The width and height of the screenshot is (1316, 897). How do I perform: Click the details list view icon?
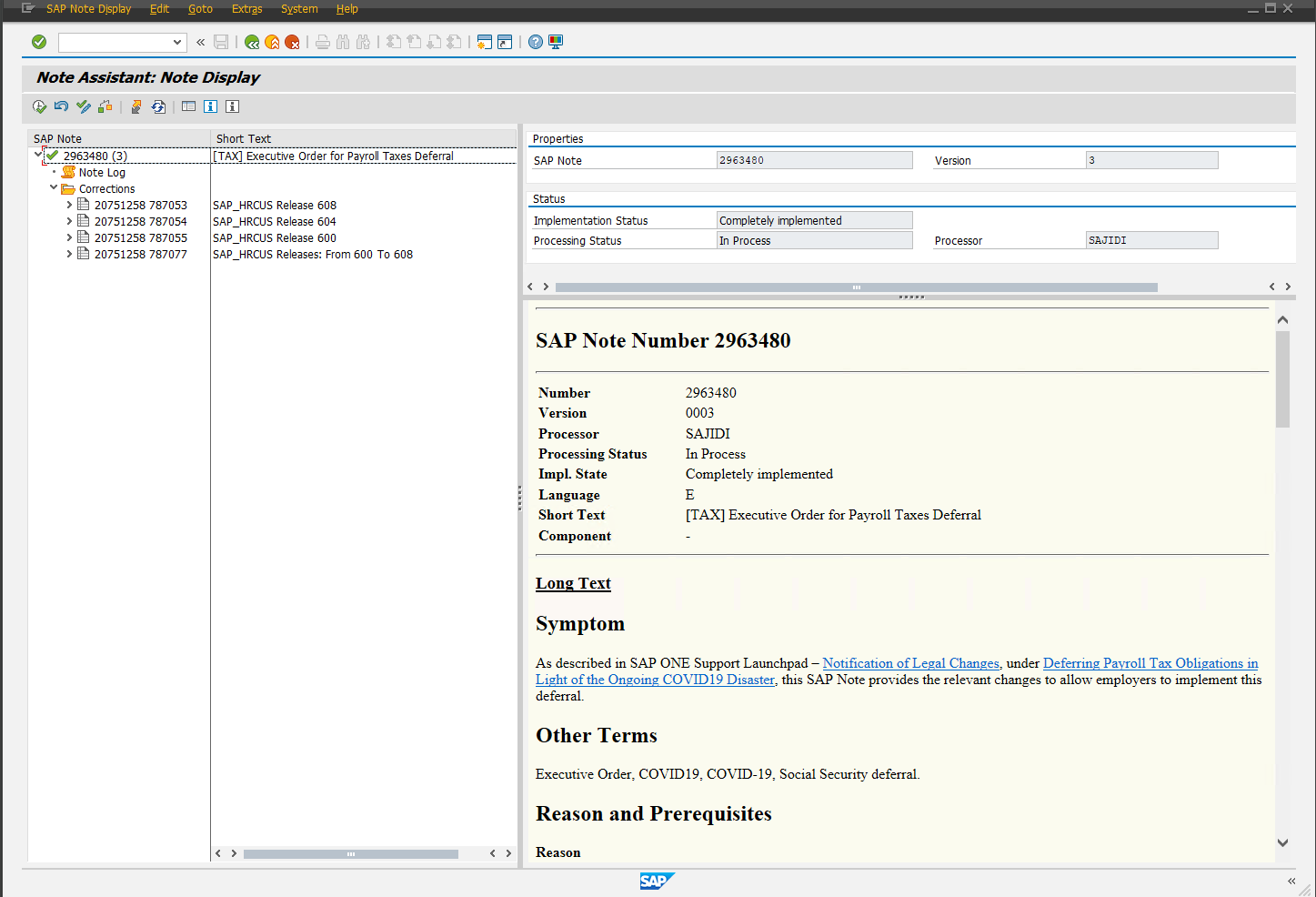(188, 106)
